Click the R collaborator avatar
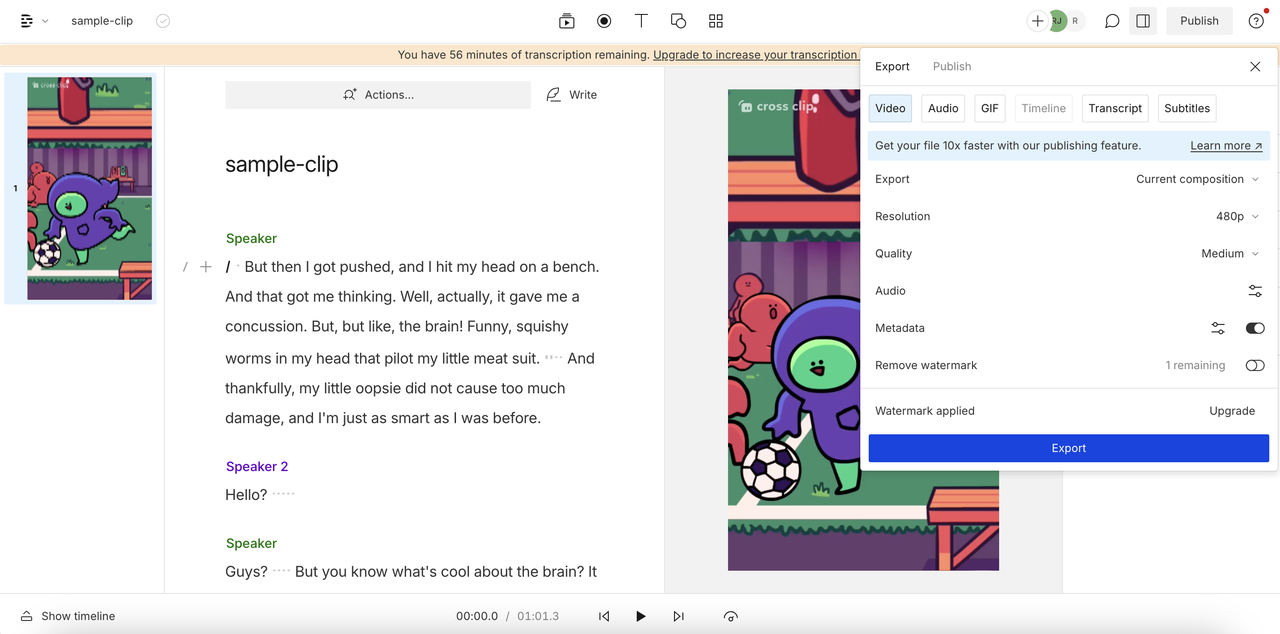The width and height of the screenshot is (1280, 634). [1076, 21]
